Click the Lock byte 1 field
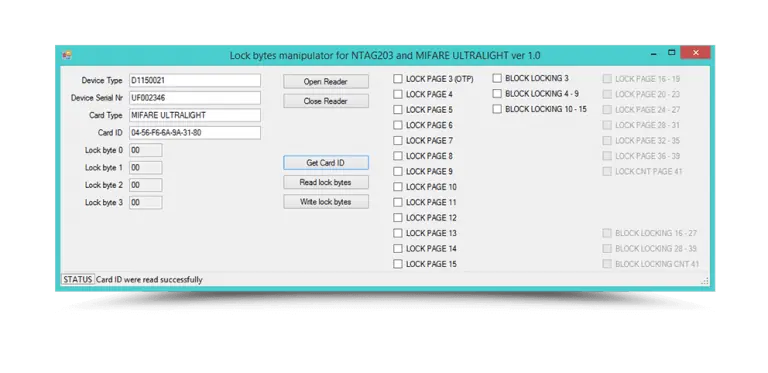768x373 pixels. pos(145,168)
